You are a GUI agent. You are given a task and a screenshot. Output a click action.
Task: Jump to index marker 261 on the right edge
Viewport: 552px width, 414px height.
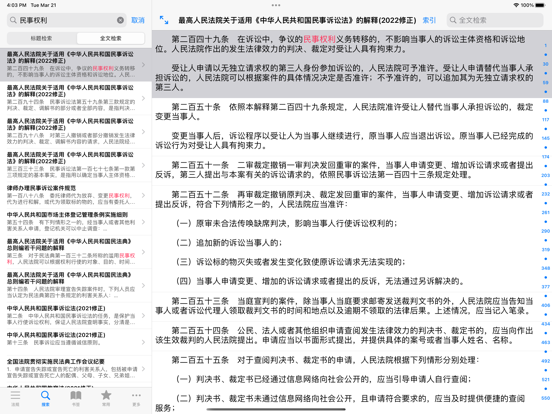546,213
